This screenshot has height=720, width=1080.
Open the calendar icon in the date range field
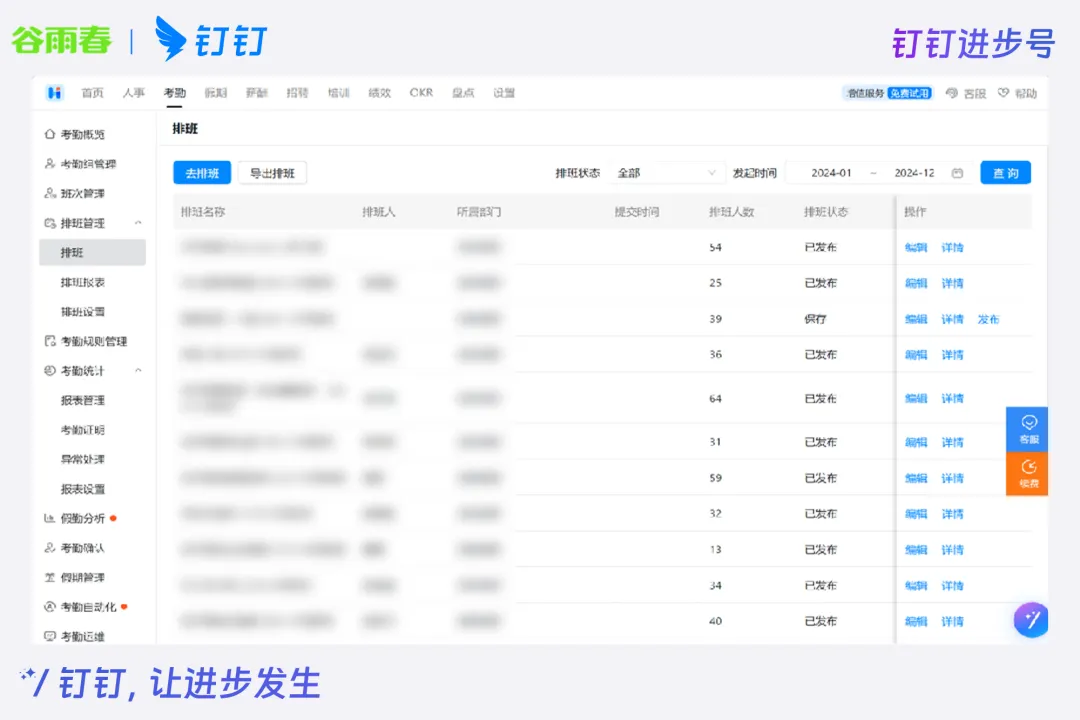pyautogui.click(x=957, y=173)
